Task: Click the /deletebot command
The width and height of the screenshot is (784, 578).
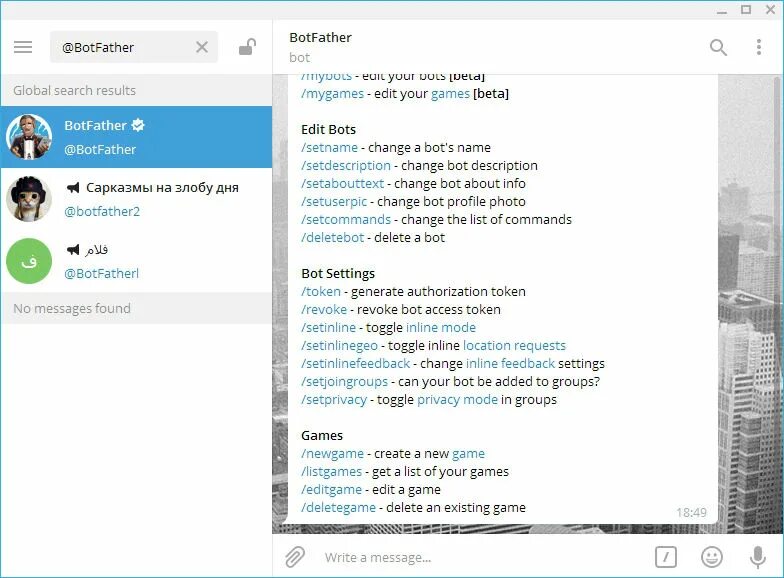Action: pyautogui.click(x=332, y=238)
